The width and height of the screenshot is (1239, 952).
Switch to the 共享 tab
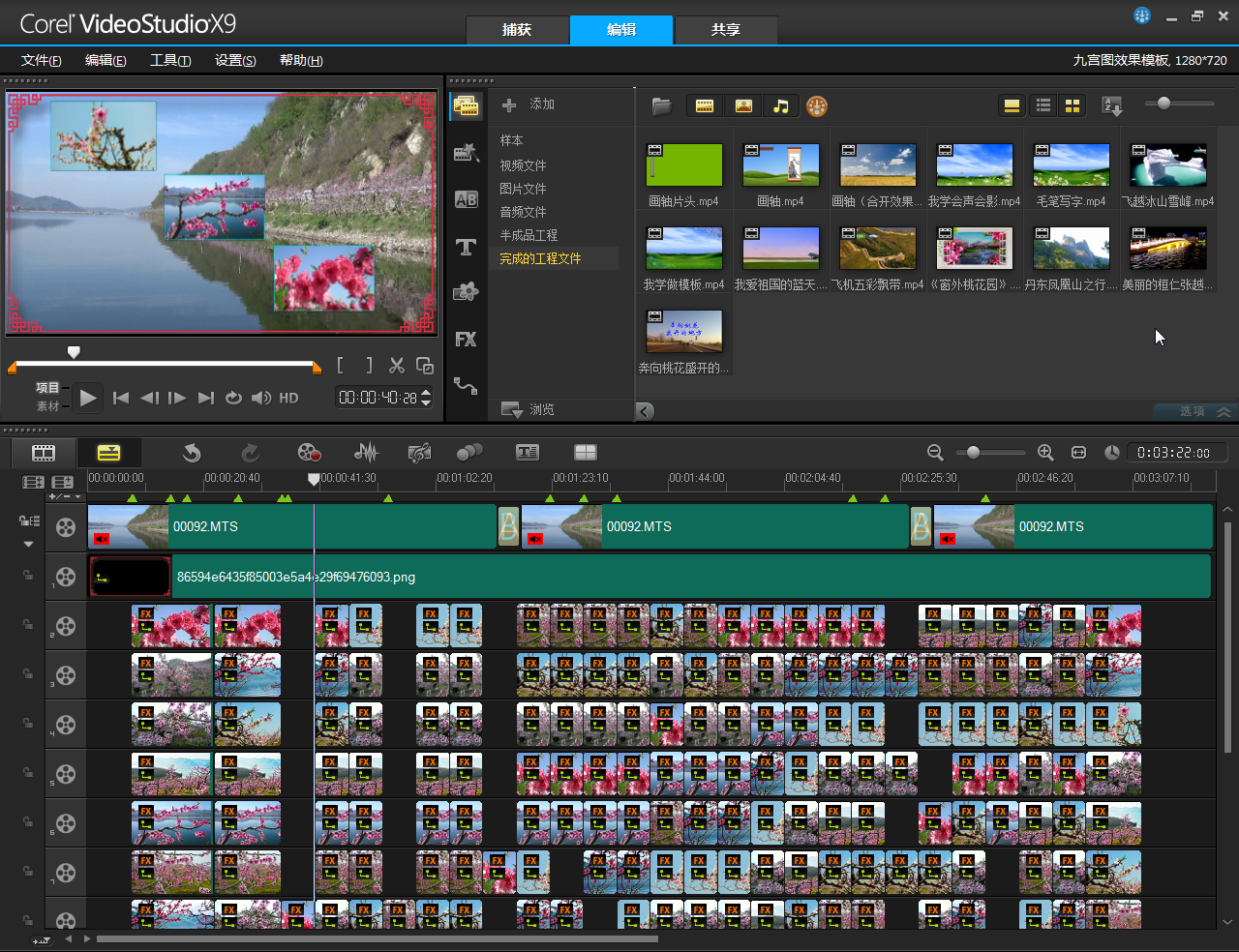pos(725,30)
